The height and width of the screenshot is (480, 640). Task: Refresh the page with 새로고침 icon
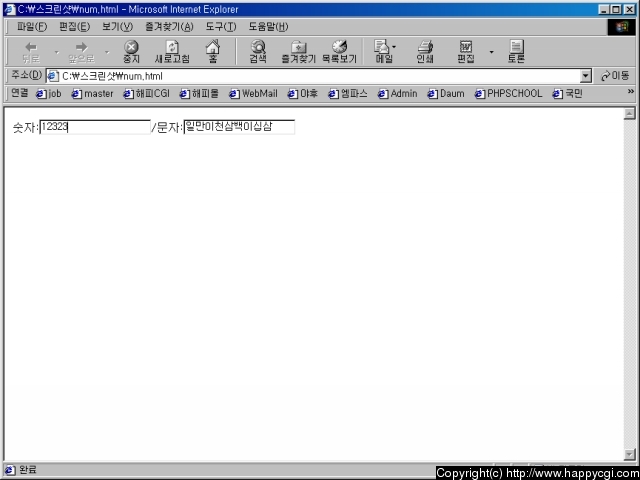172,52
